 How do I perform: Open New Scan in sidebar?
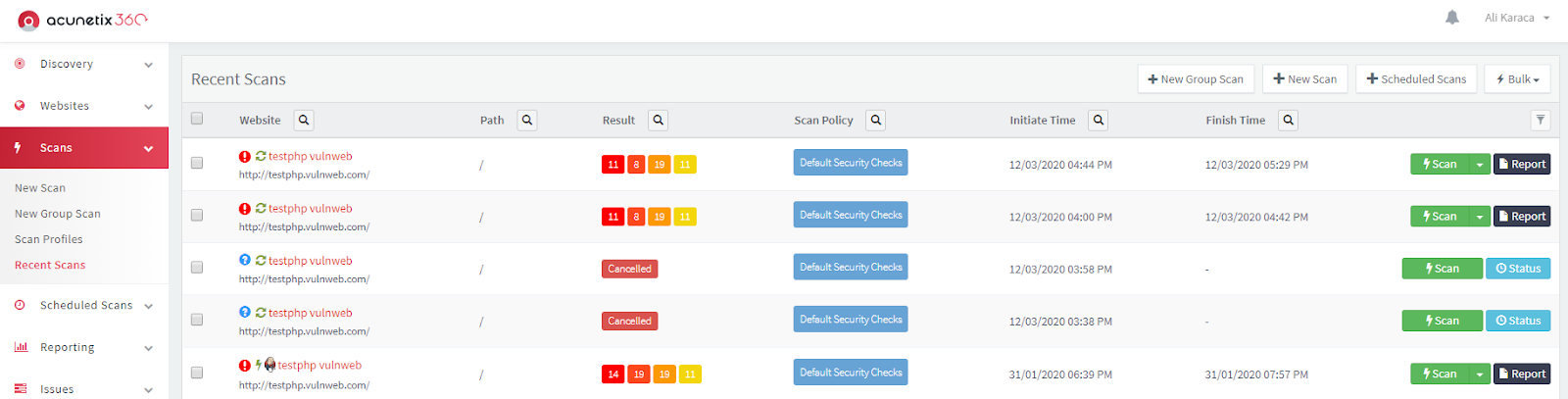pyautogui.click(x=40, y=187)
